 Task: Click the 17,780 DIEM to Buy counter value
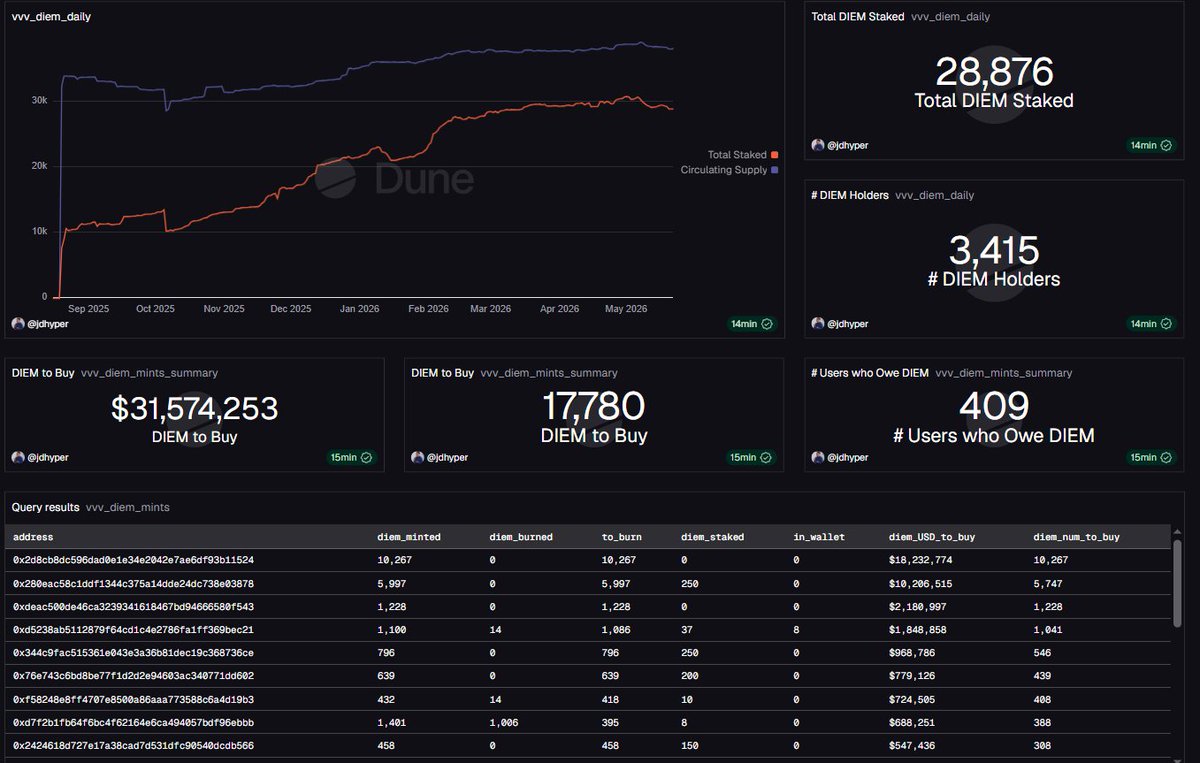coord(594,406)
